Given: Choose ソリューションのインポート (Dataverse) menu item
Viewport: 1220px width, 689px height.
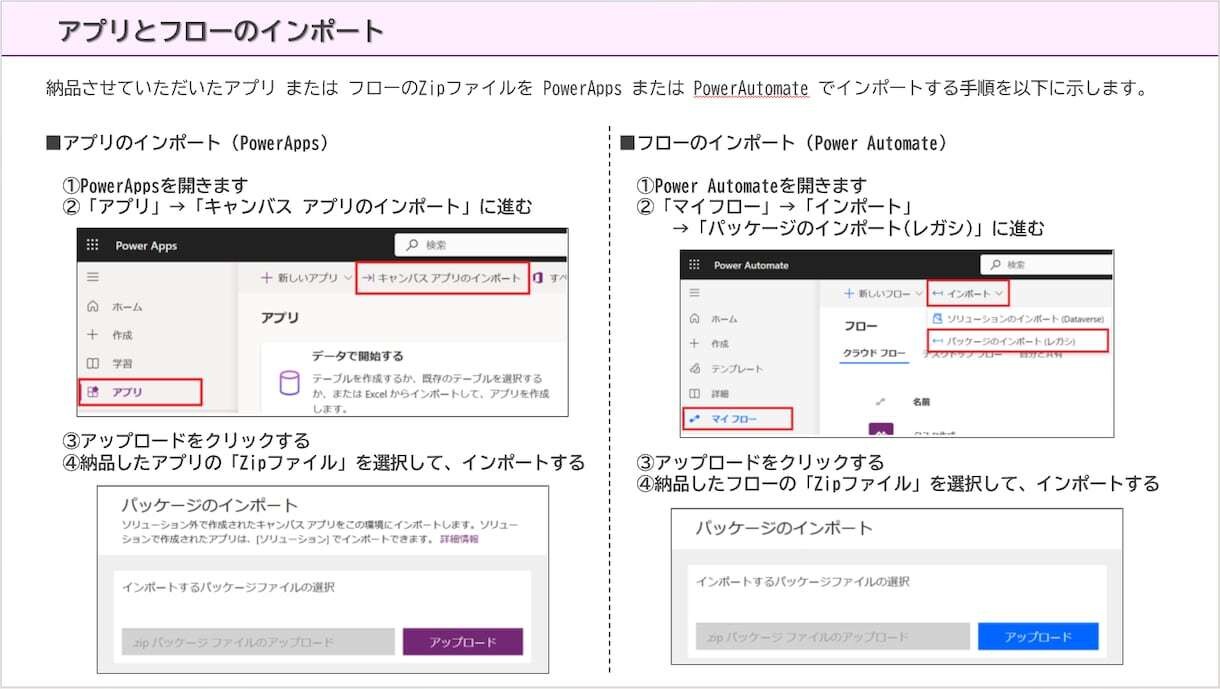Looking at the screenshot, I should pyautogui.click(x=1018, y=318).
